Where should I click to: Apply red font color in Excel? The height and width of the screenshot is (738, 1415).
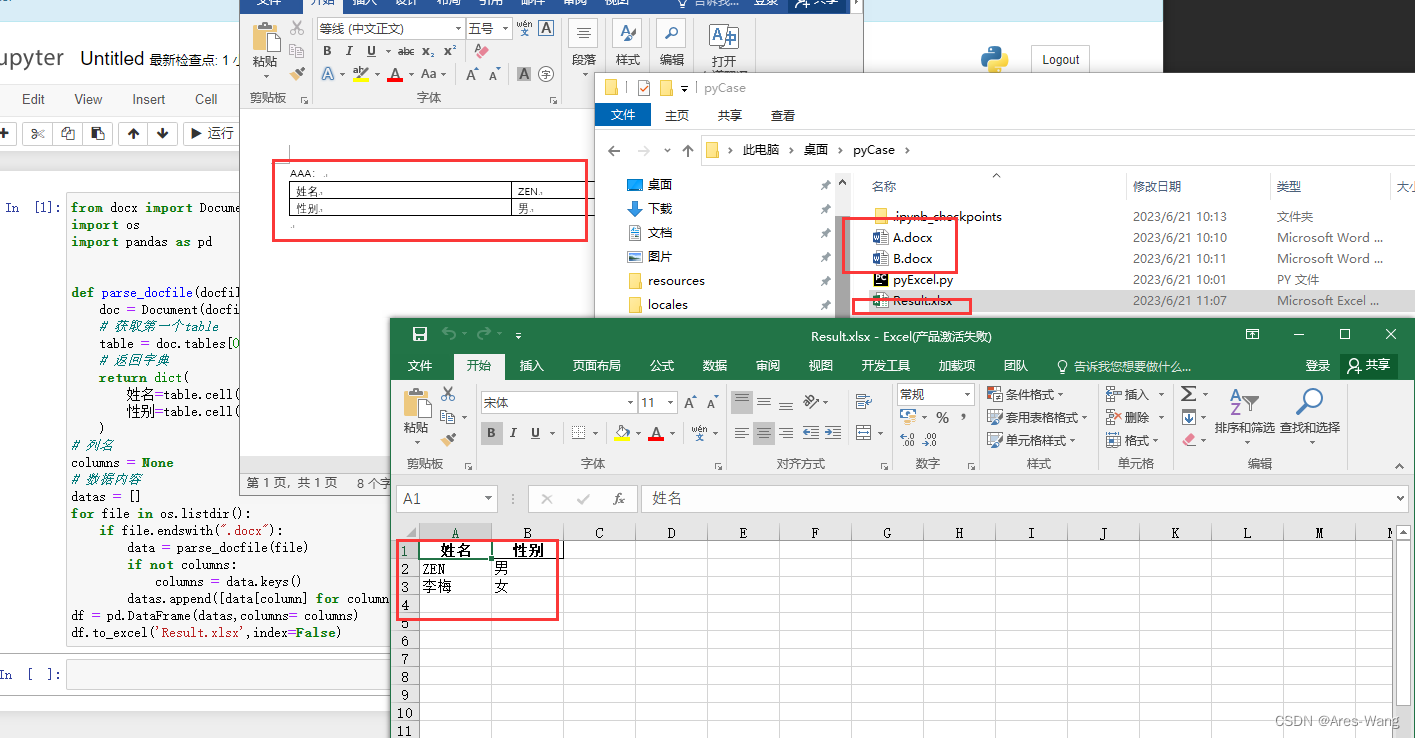(656, 433)
